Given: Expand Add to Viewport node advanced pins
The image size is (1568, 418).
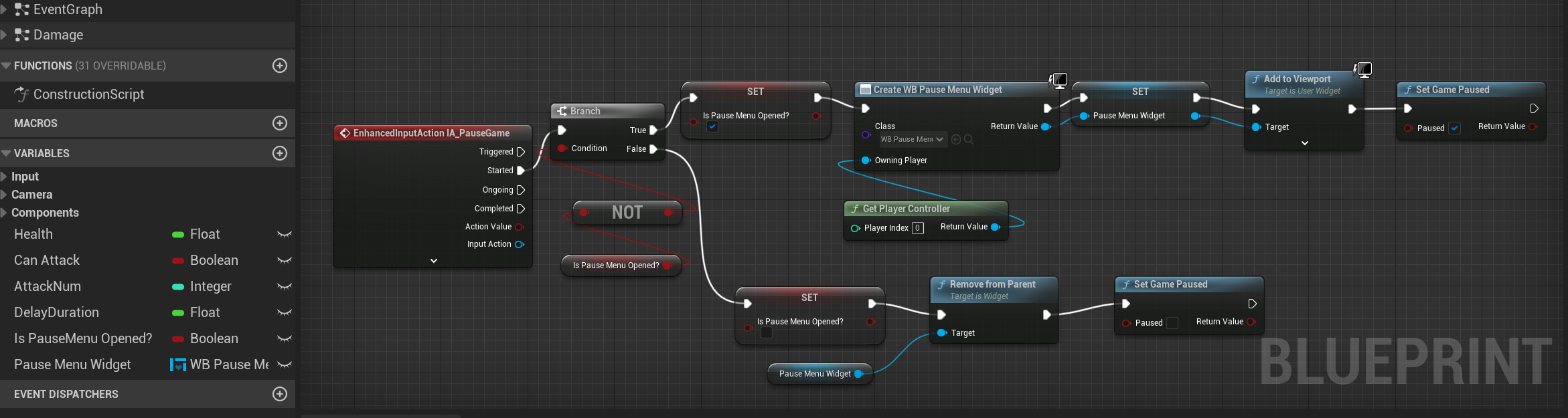Looking at the screenshot, I should pos(1305,143).
